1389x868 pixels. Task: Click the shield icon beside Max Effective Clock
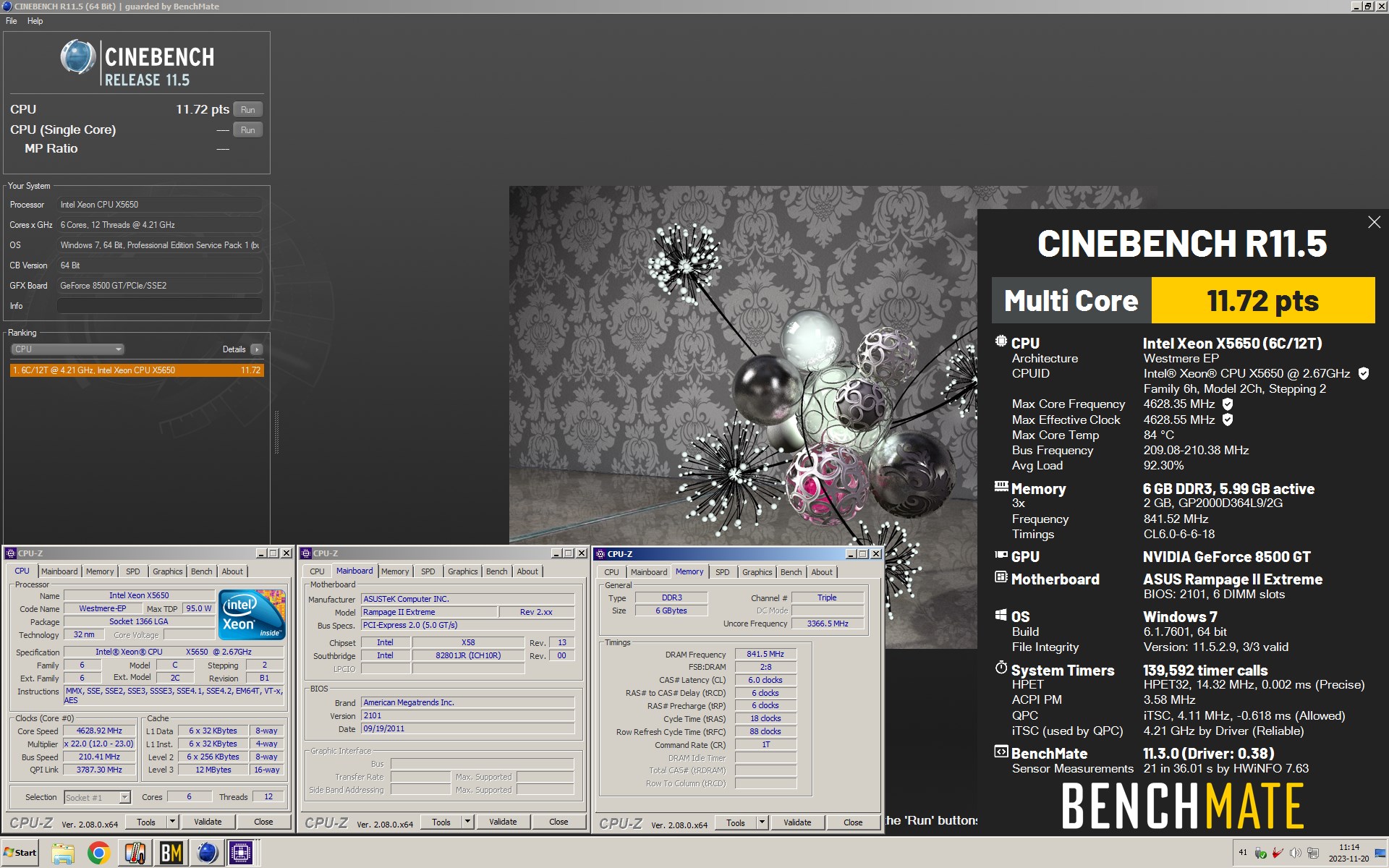click(1228, 420)
